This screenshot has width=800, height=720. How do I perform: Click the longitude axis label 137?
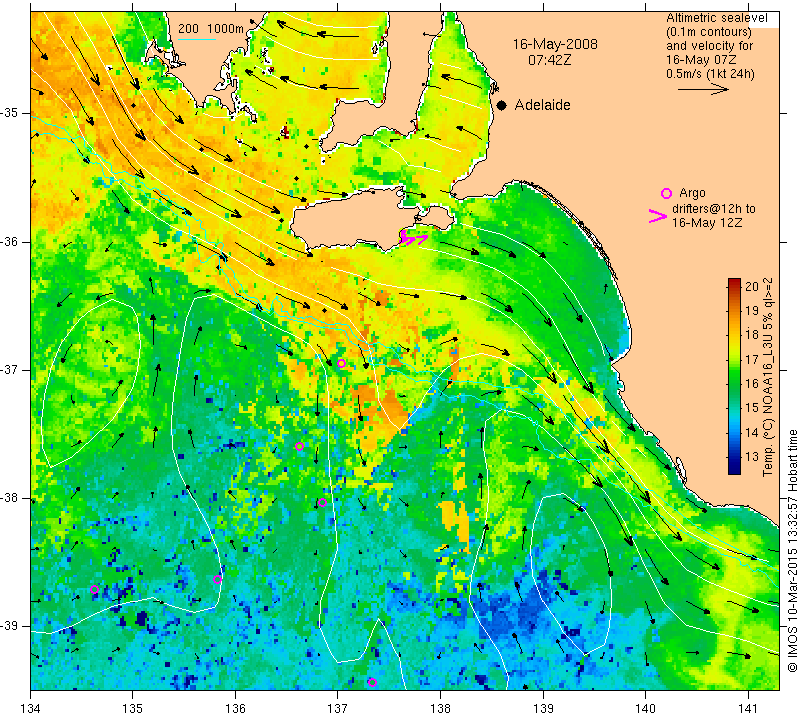[x=337, y=709]
